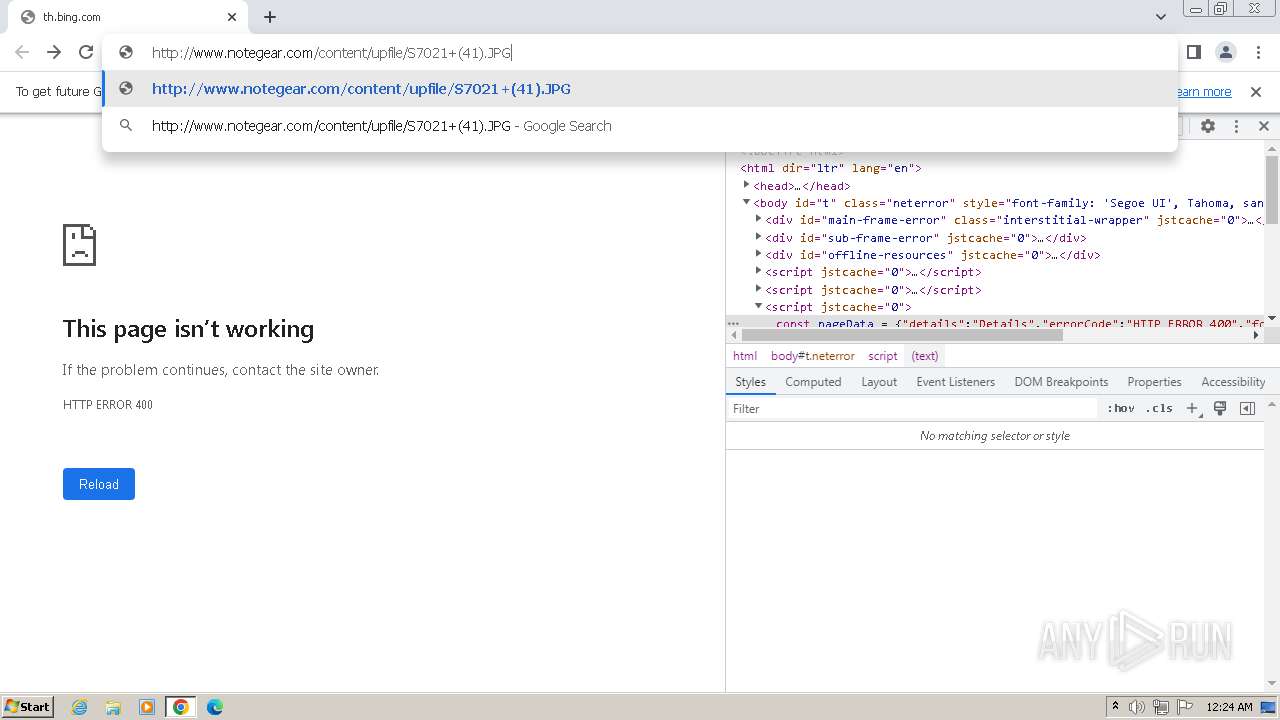Toggle the :hov element state button
Screen dimensions: 1280x720
tap(1121, 409)
